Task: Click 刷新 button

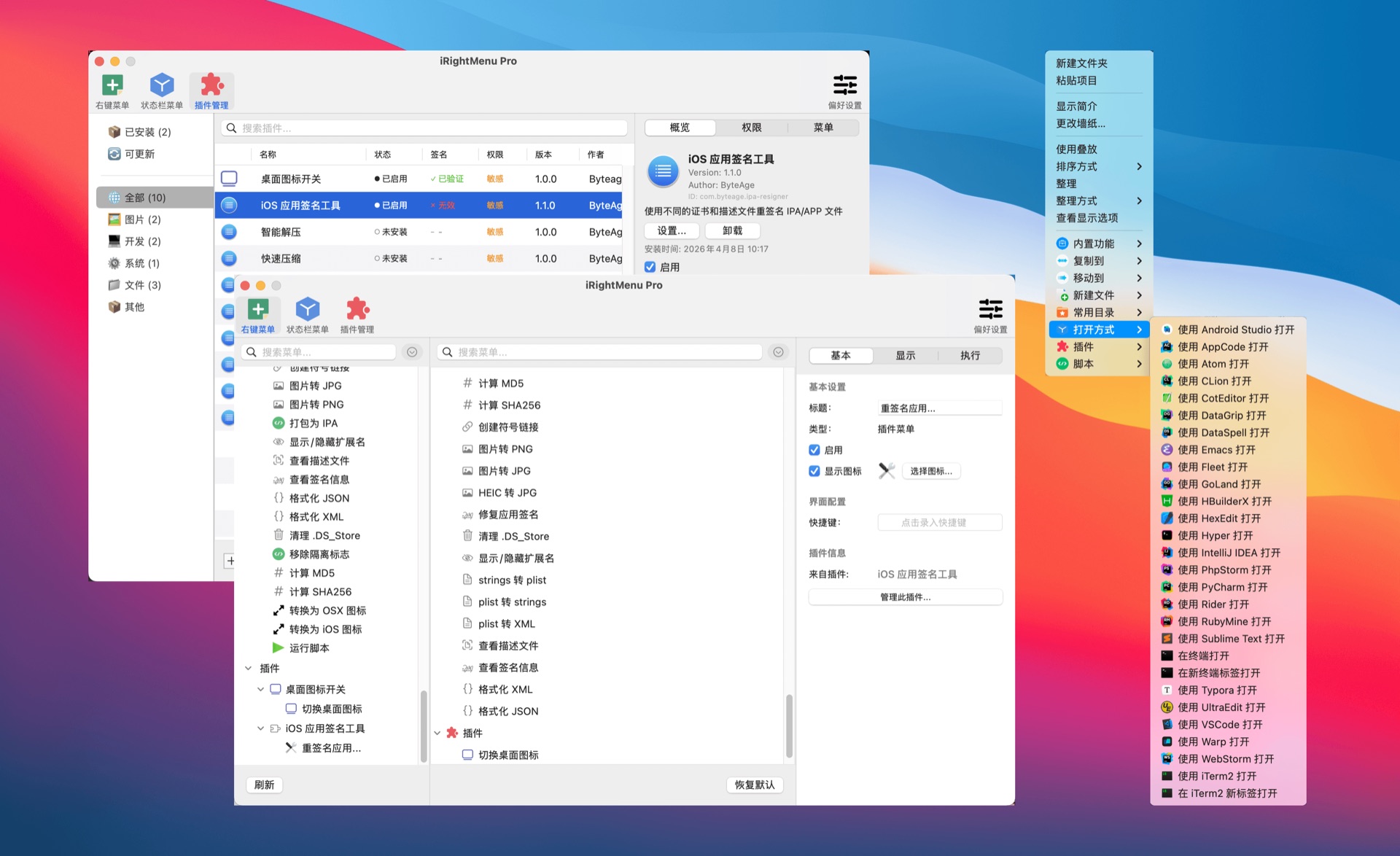Action: 264,785
